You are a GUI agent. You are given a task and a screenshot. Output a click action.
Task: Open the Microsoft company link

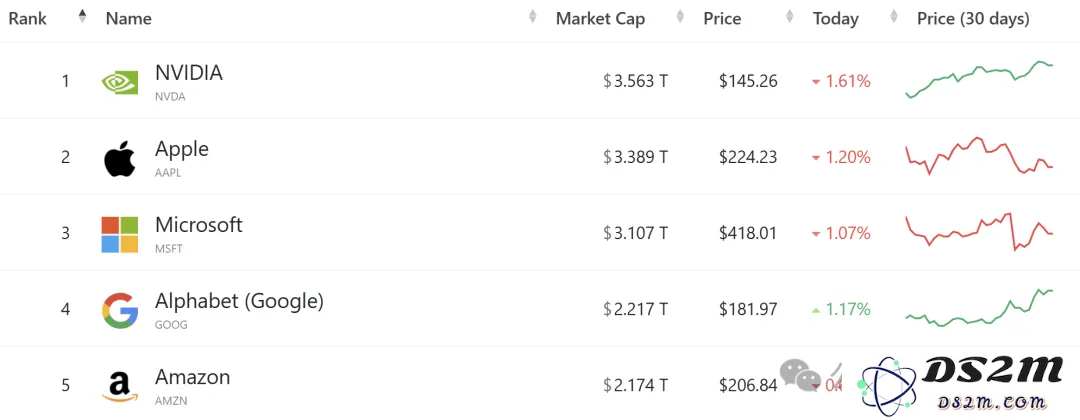tap(198, 224)
